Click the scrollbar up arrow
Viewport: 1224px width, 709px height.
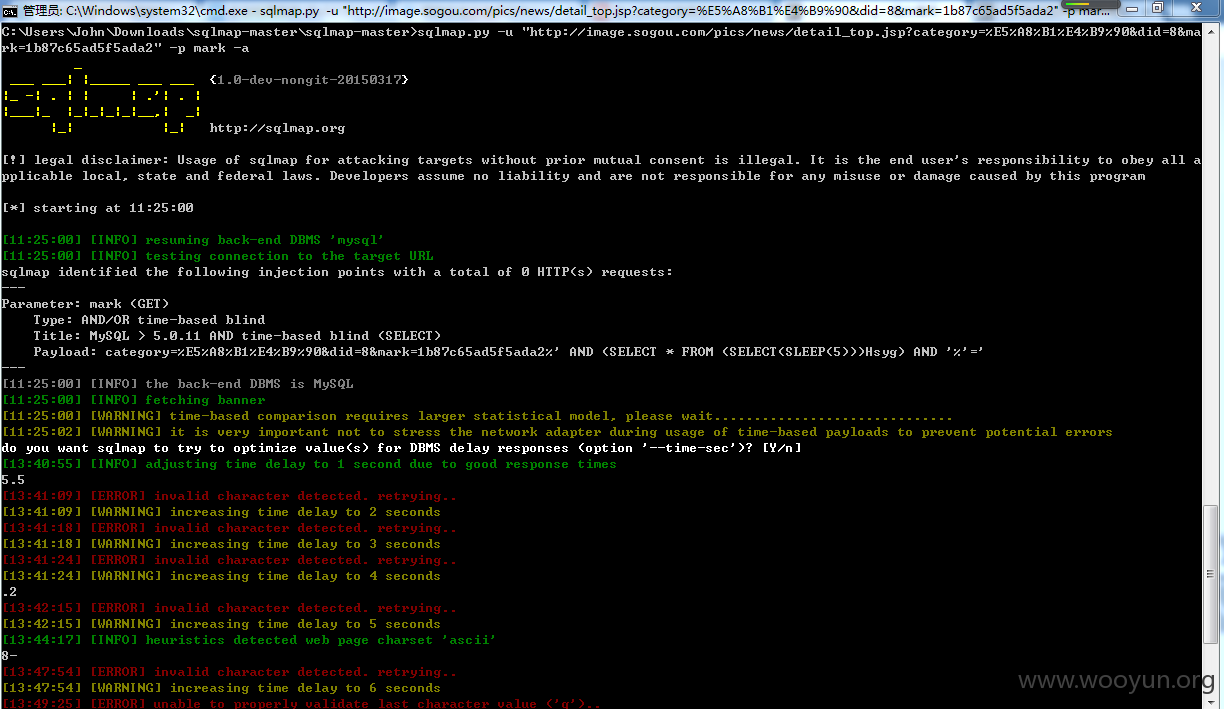tap(1212, 33)
